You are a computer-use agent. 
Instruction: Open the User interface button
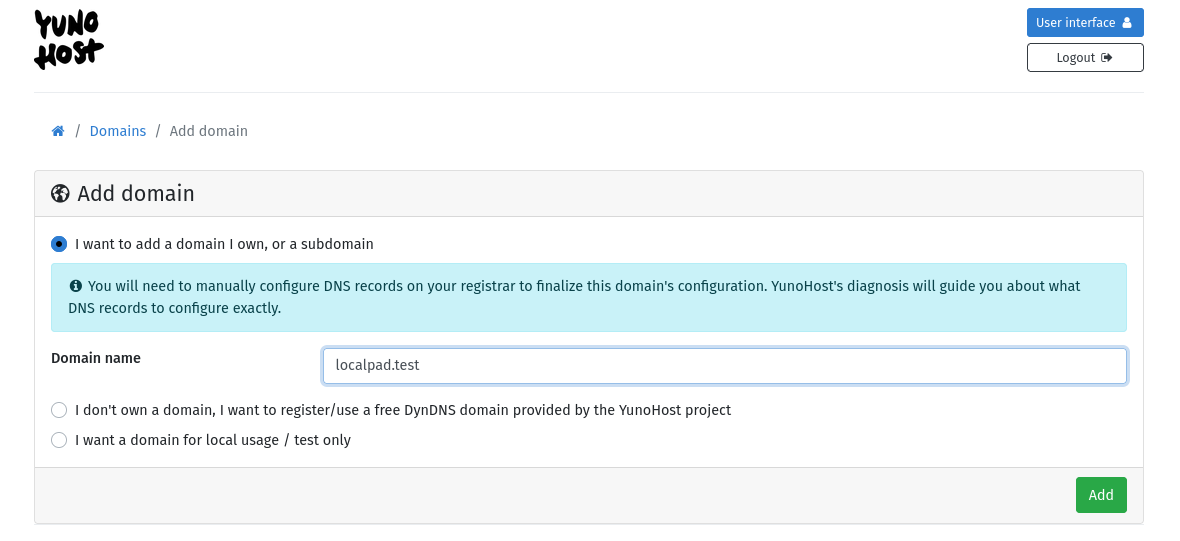pos(1084,23)
